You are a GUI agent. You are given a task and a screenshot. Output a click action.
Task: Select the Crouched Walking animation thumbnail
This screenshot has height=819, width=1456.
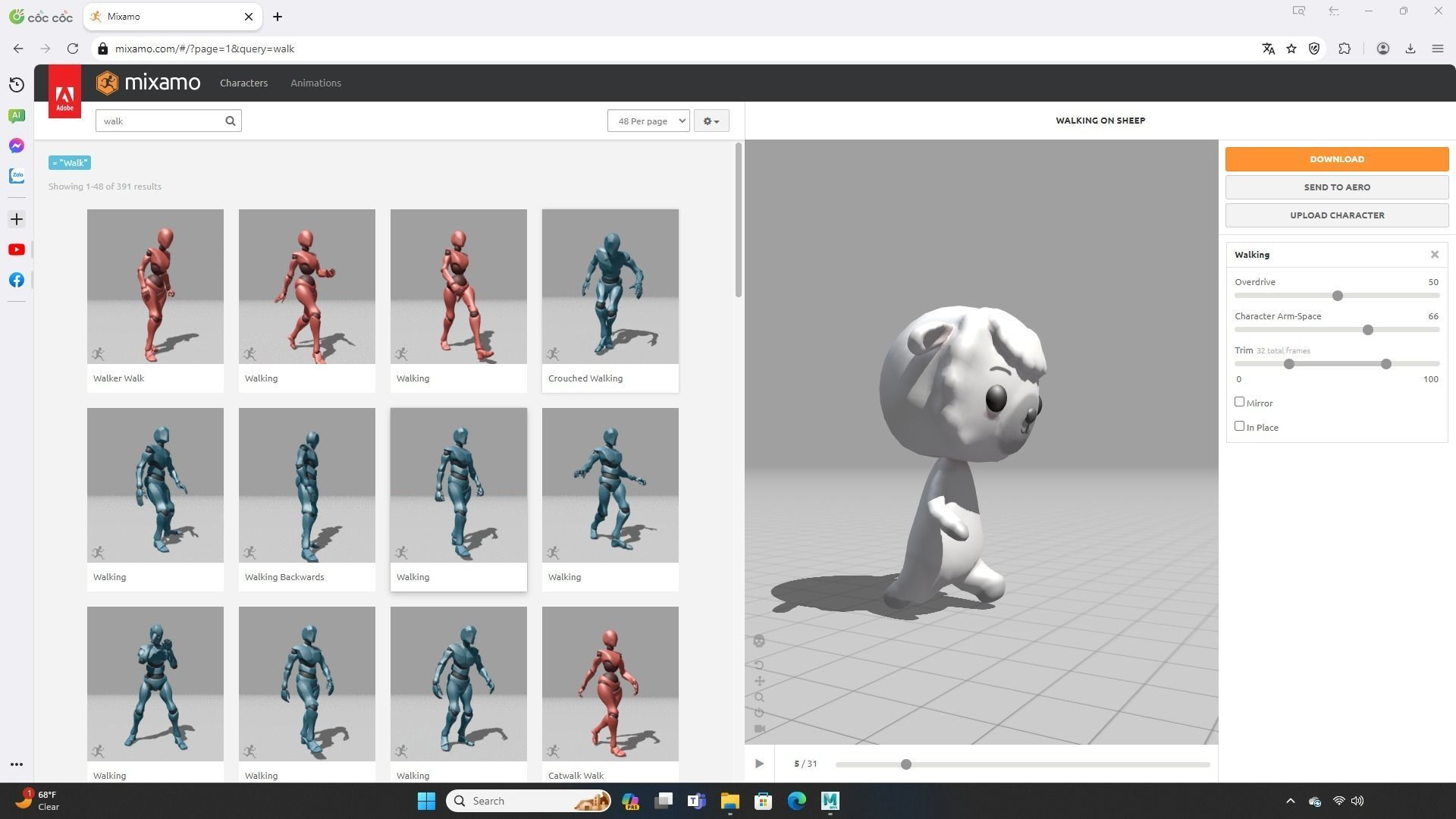(610, 287)
